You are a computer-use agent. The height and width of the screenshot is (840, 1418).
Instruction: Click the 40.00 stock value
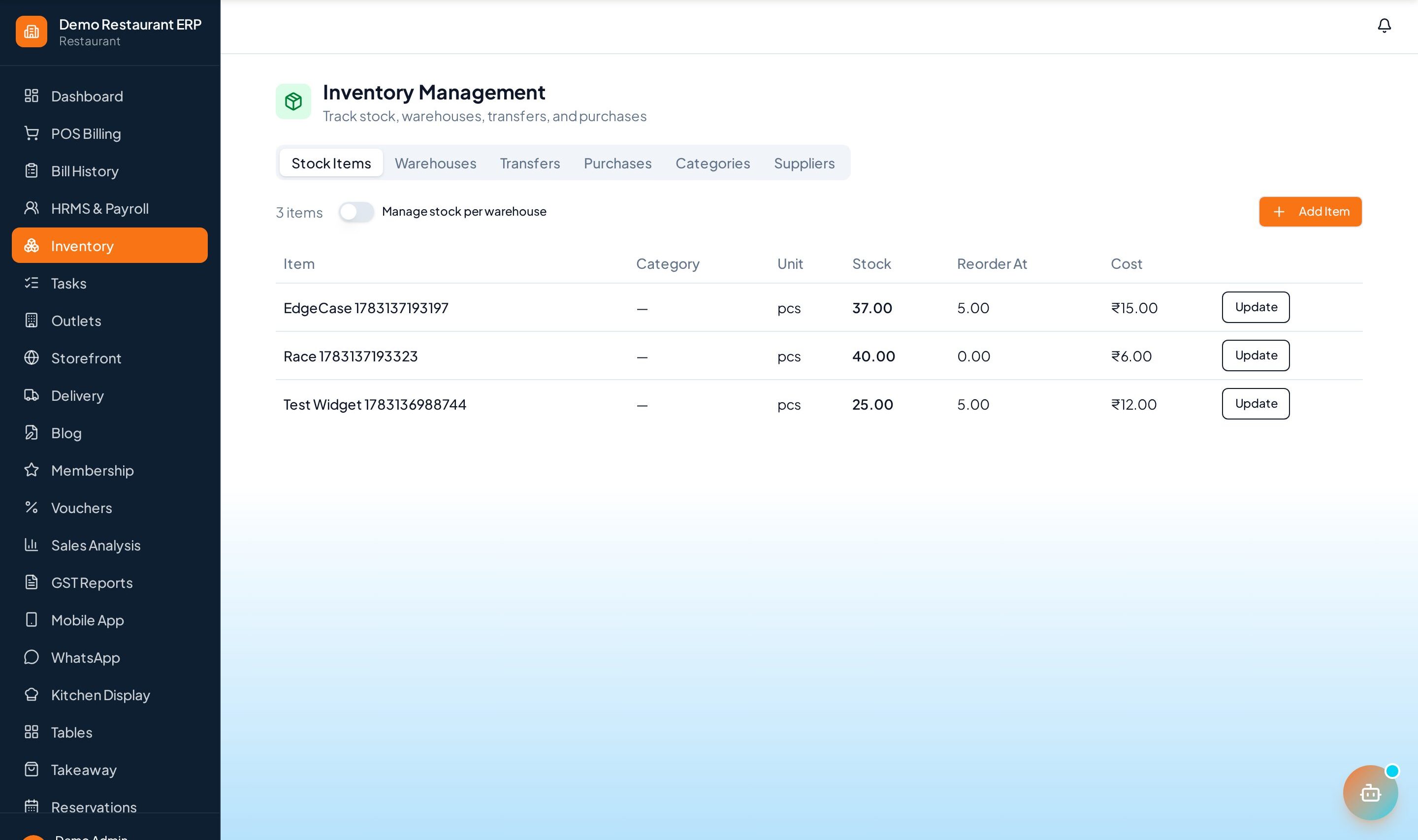point(873,356)
